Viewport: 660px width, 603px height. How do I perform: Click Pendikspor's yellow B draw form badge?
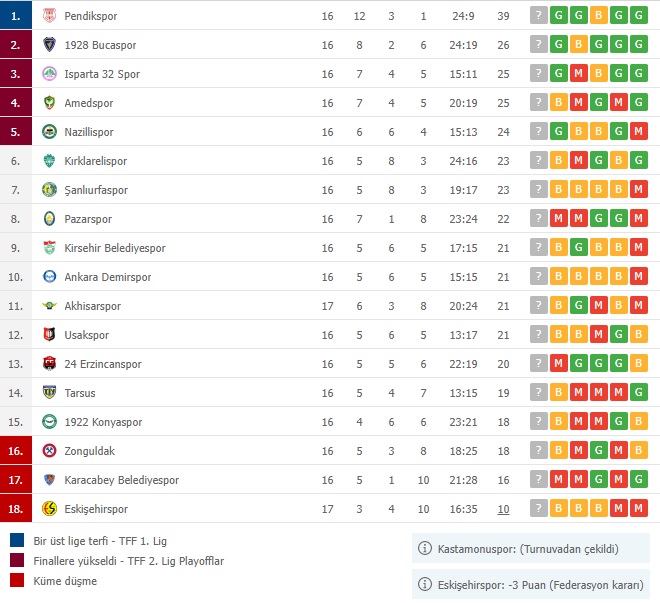click(598, 16)
